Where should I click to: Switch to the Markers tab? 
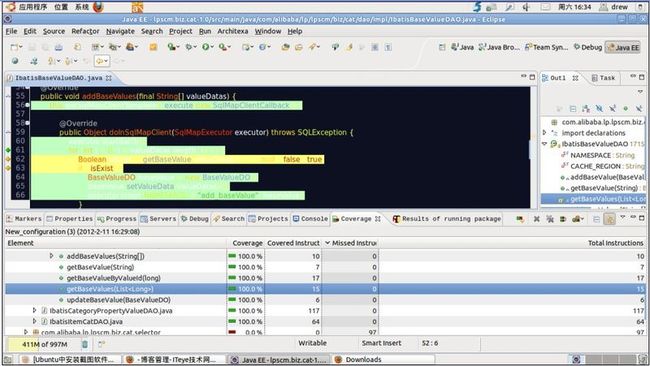[24, 219]
